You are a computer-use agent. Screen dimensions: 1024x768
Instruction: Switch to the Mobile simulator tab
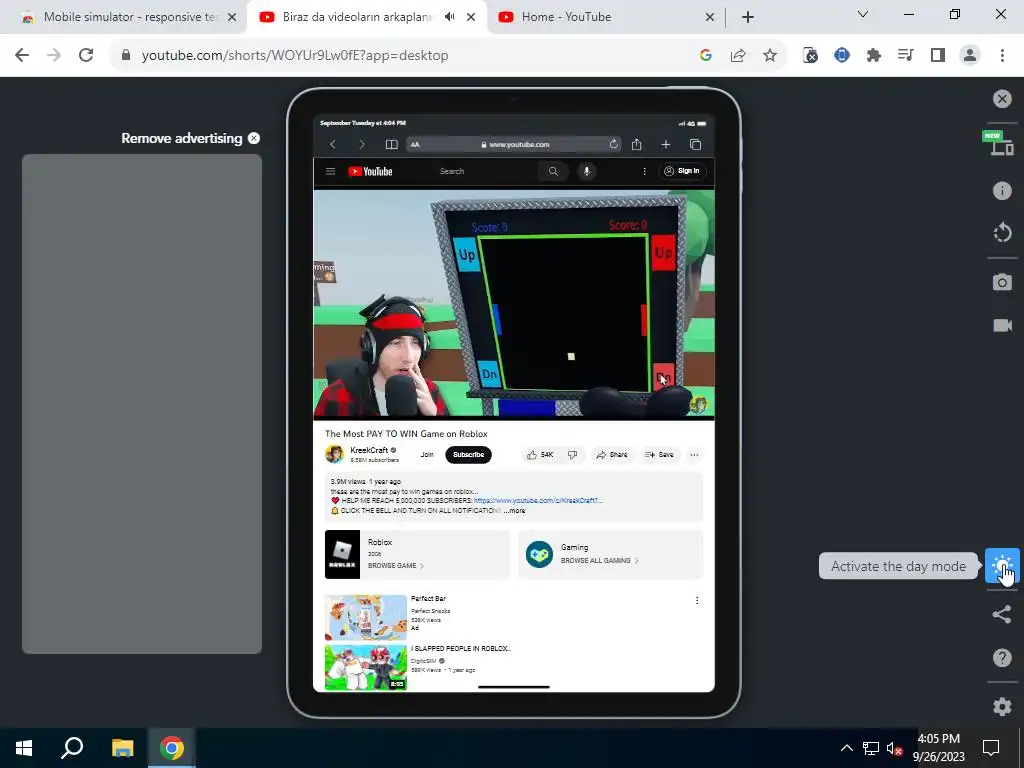(x=129, y=17)
